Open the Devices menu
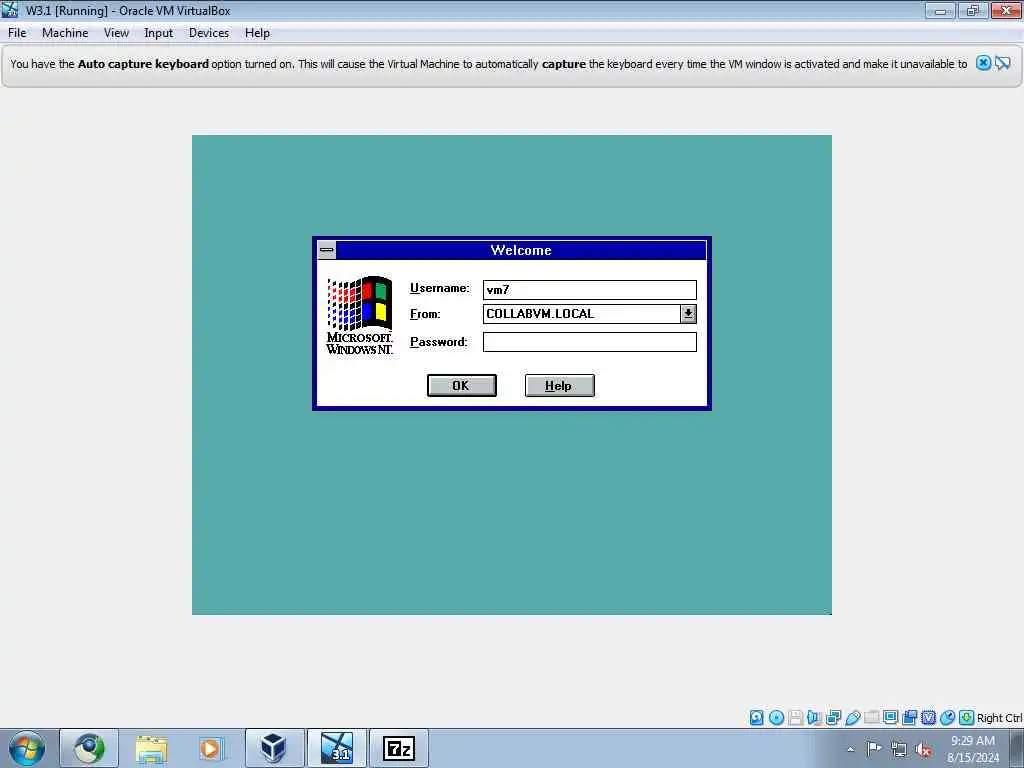The image size is (1024, 768). point(209,33)
